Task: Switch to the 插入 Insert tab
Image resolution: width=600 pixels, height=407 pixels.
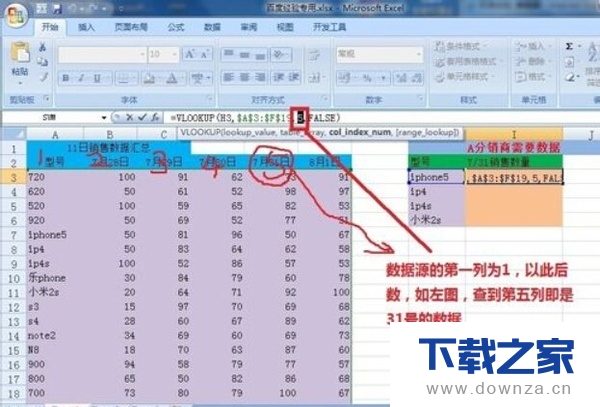Action: coord(86,27)
